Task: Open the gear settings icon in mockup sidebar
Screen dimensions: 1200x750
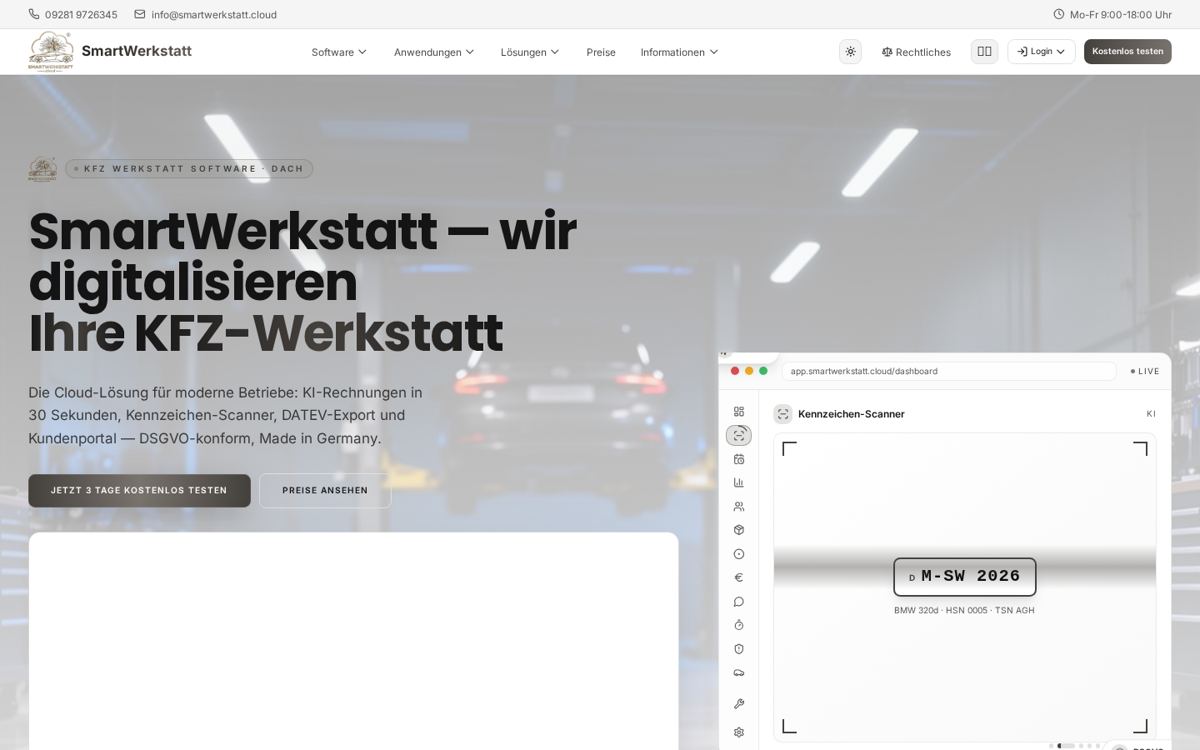Action: point(739,732)
